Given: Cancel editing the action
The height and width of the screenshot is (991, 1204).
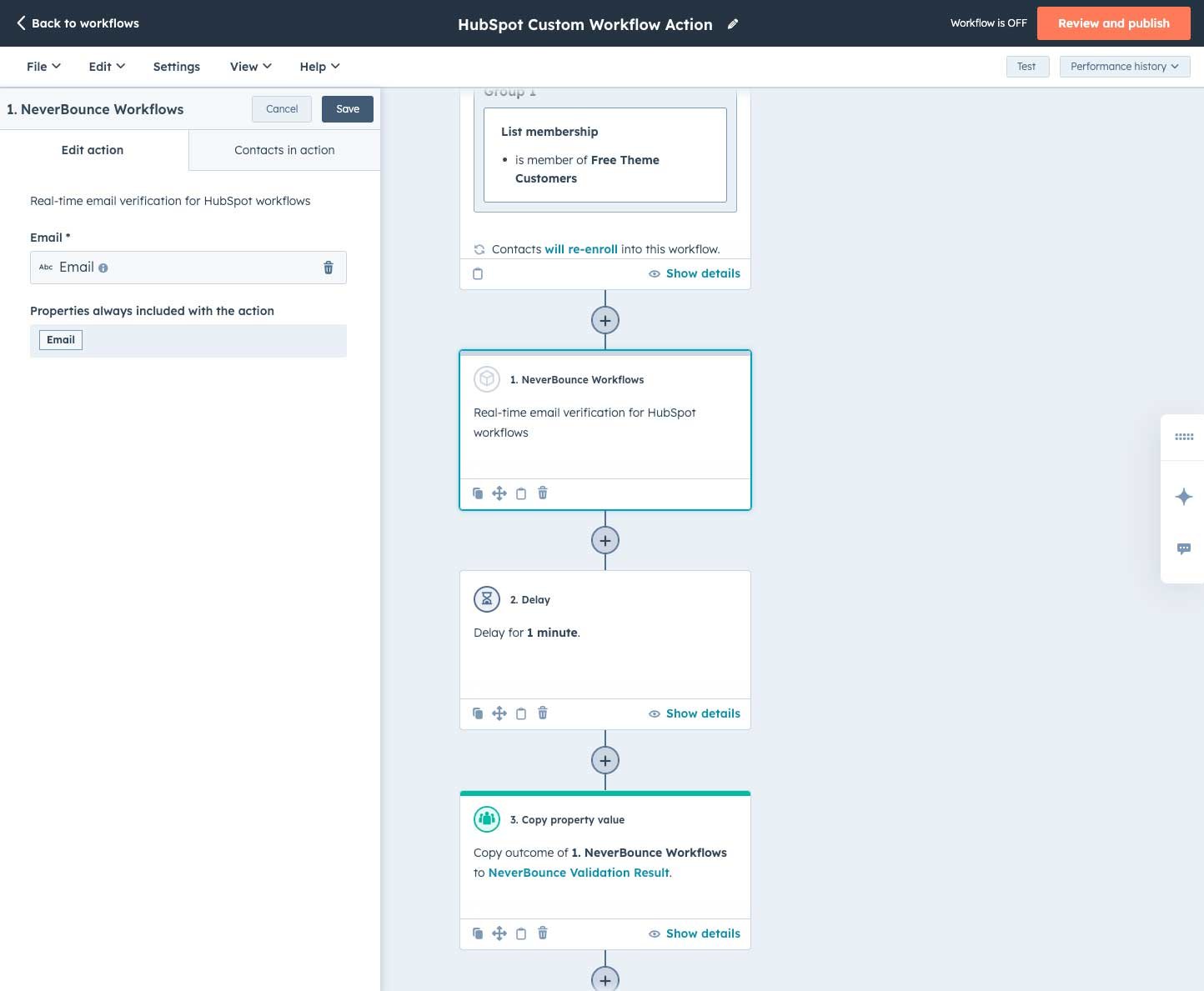Looking at the screenshot, I should pos(282,109).
